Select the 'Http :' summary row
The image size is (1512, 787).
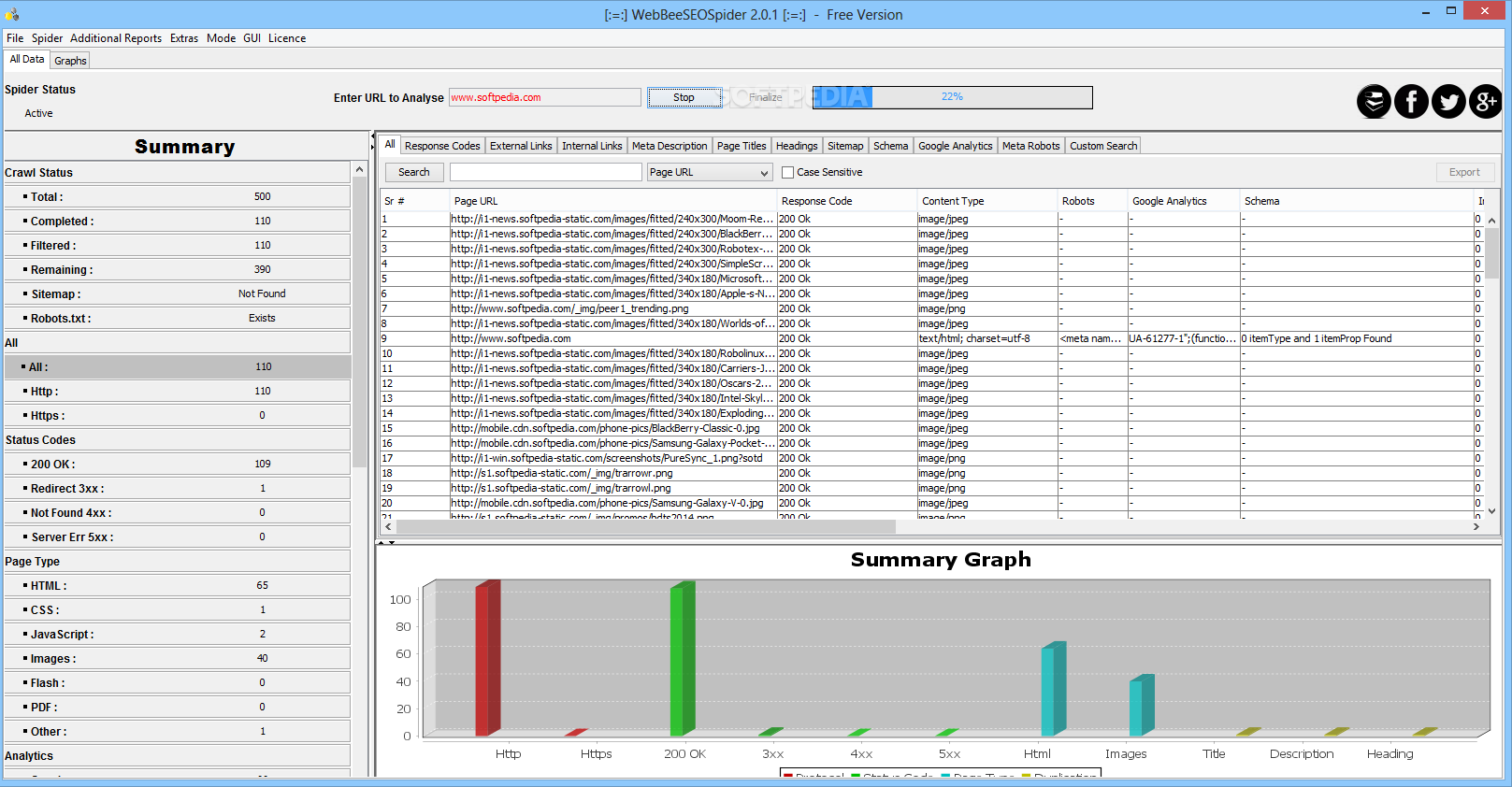(178, 391)
